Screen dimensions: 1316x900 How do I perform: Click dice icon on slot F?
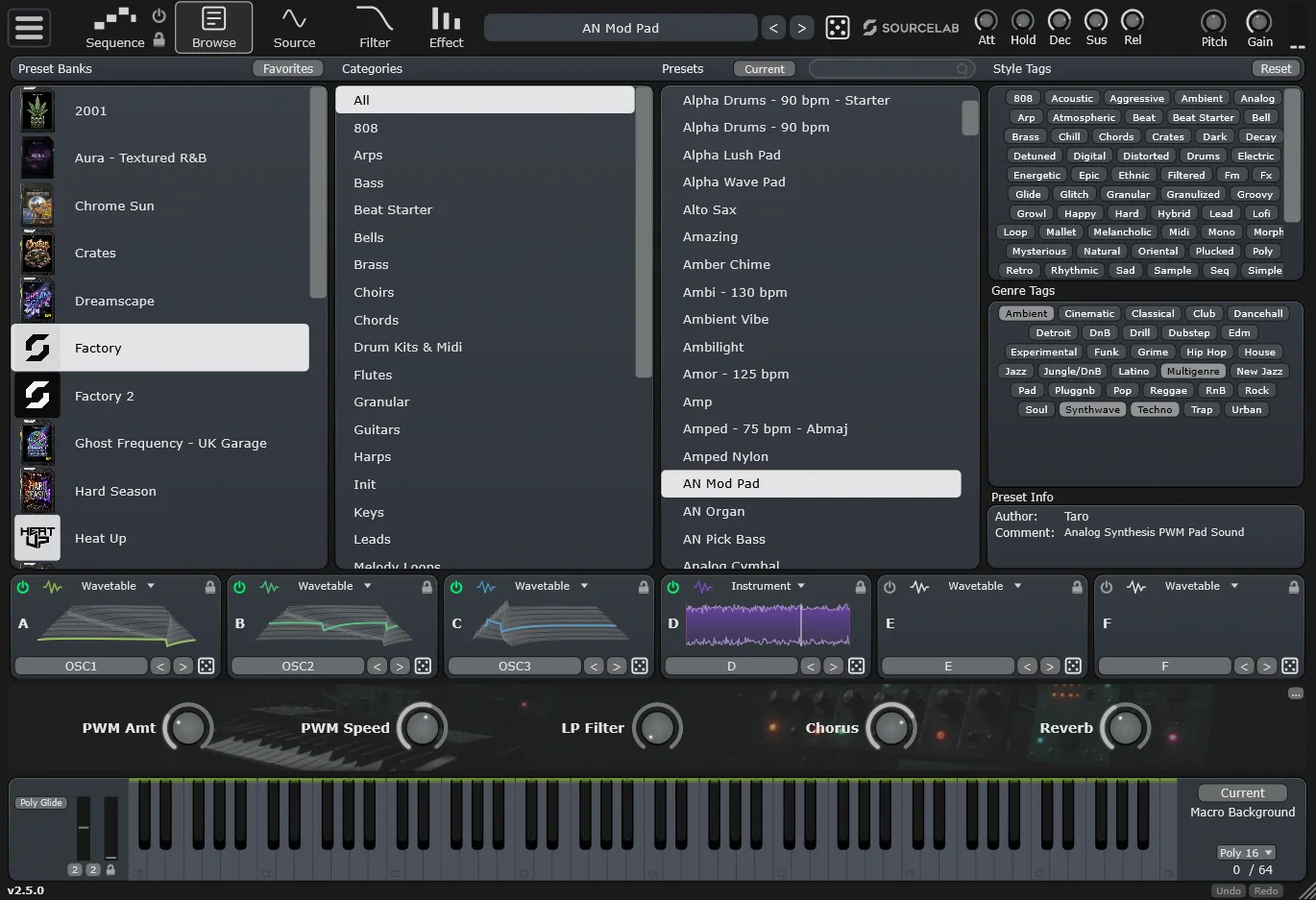pyautogui.click(x=1290, y=666)
